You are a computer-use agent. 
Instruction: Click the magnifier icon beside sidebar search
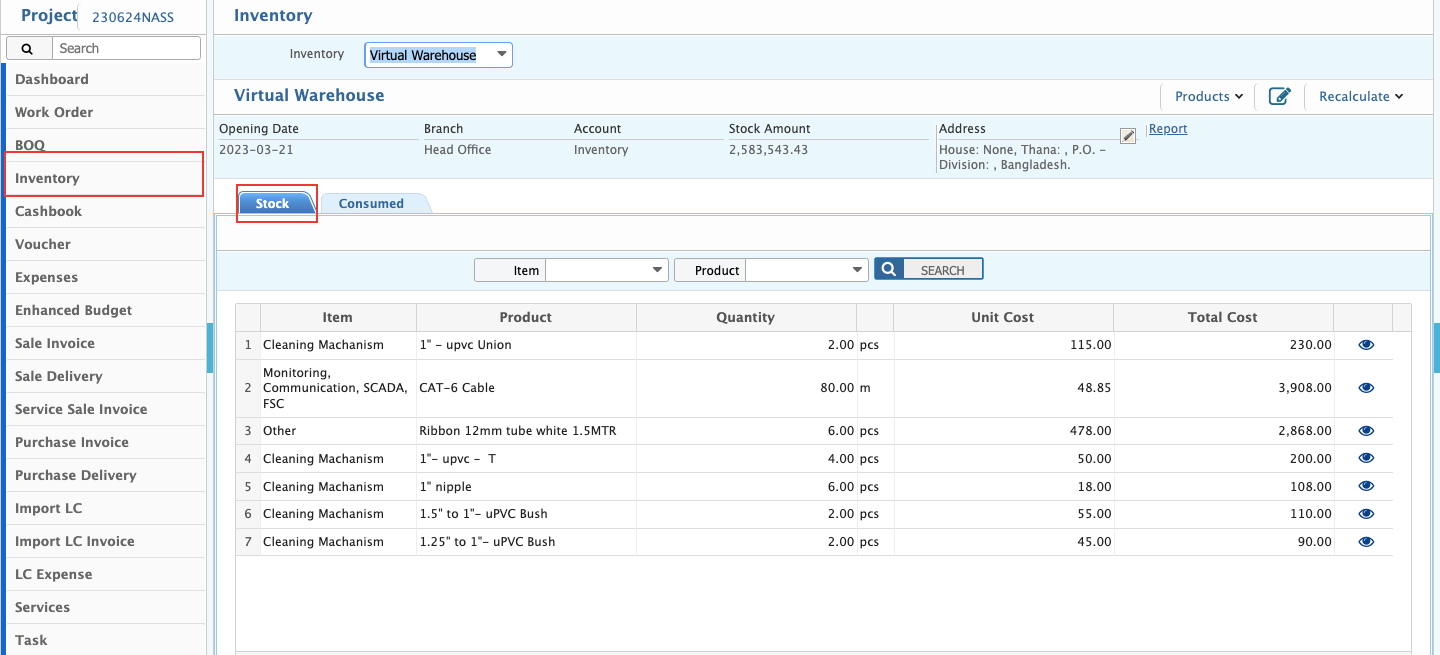(x=27, y=48)
